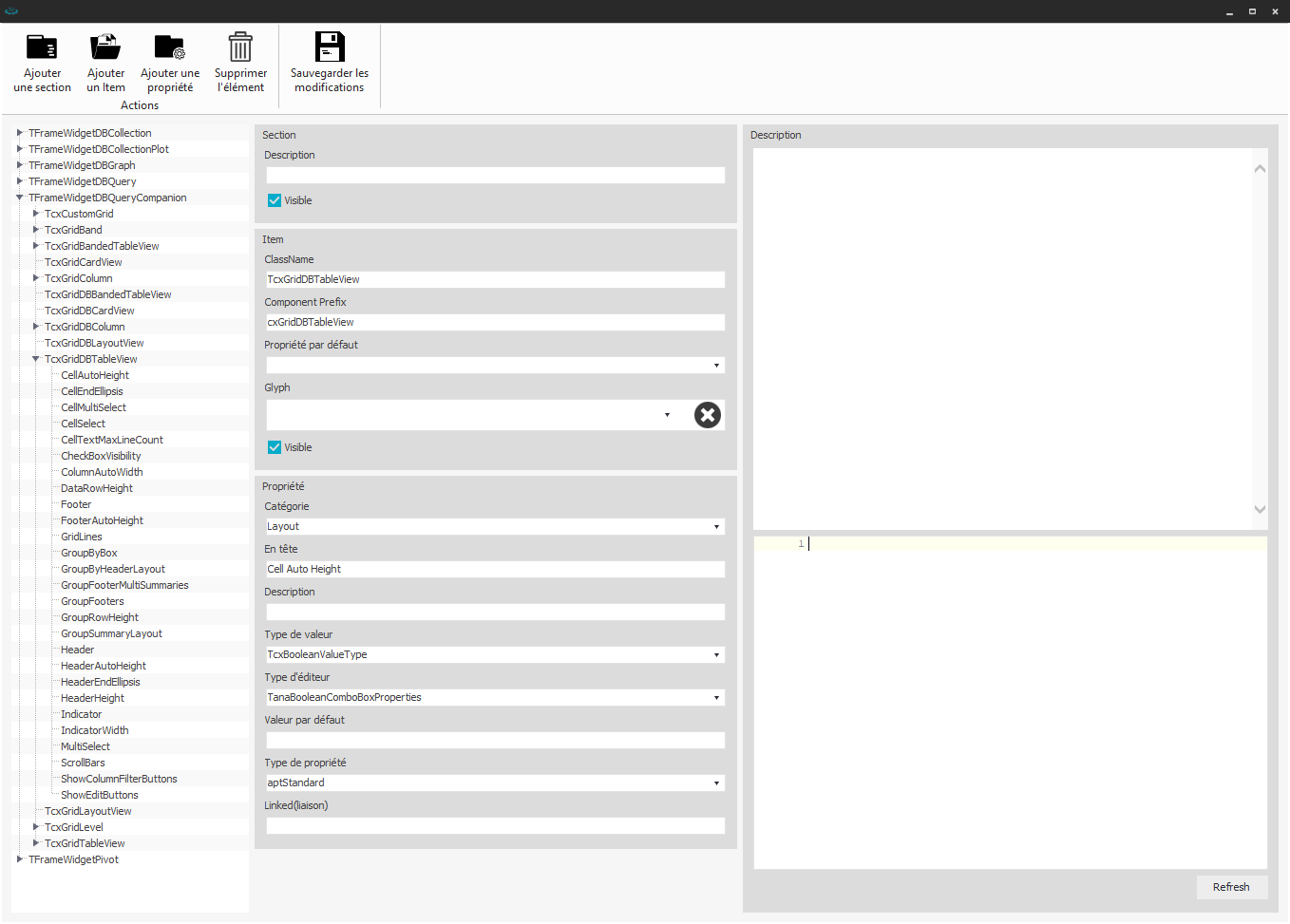Select TcxGridTableView tree item
1290x924 pixels.
pyautogui.click(x=85, y=843)
